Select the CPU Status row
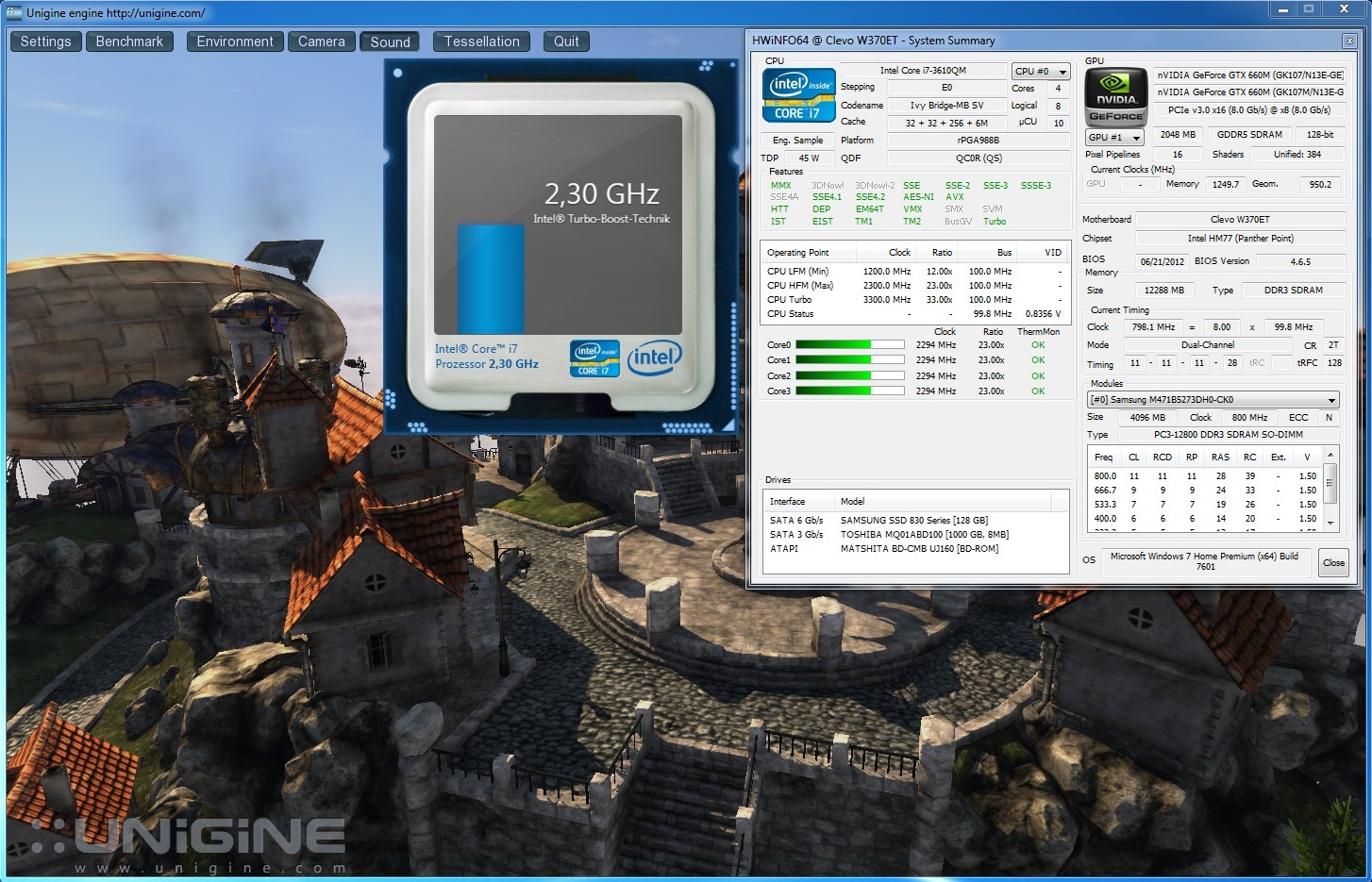The height and width of the screenshot is (882, 1372). pos(913,314)
